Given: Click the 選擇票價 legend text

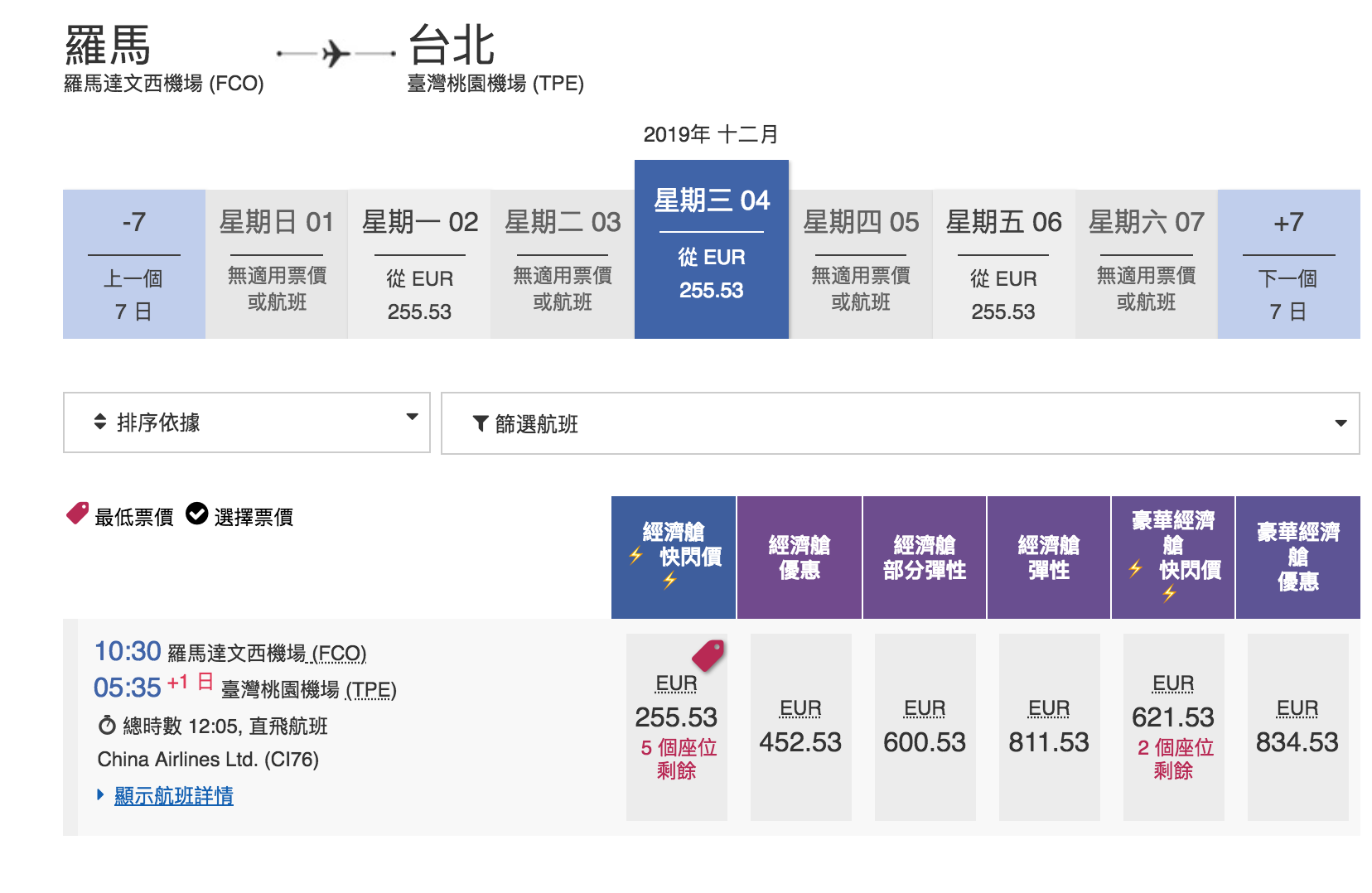Looking at the screenshot, I should tap(254, 518).
